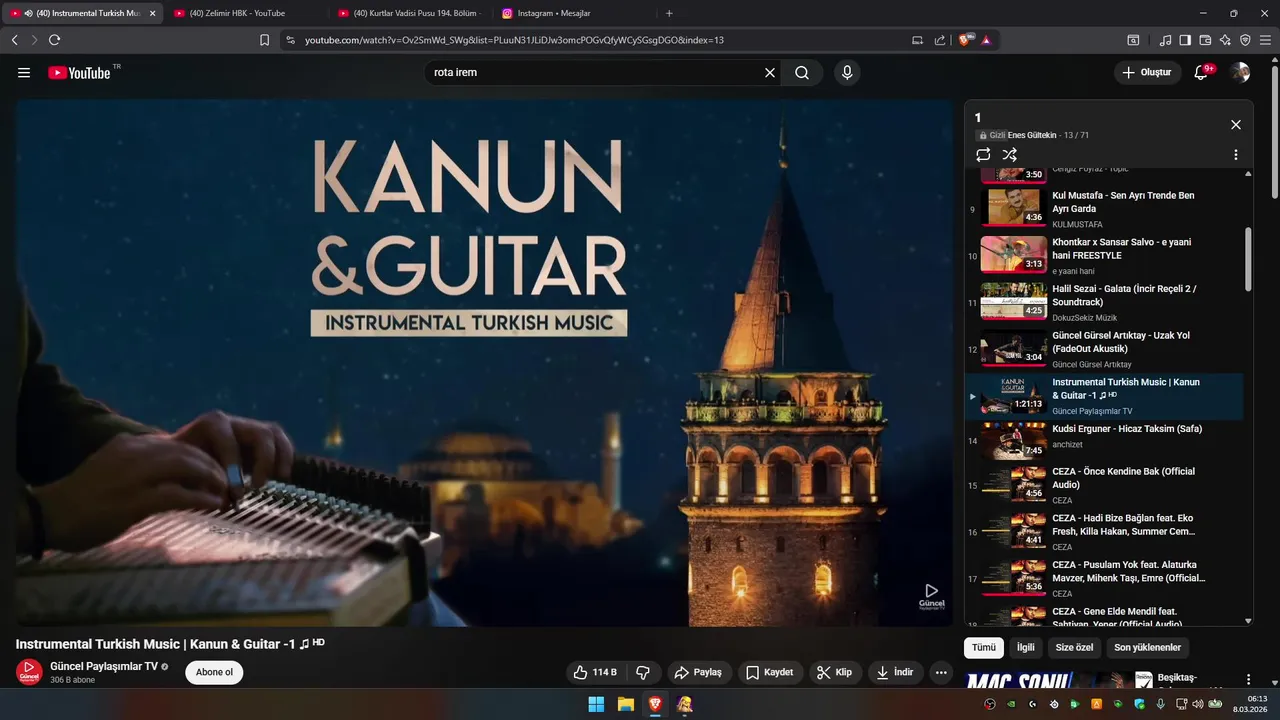Open Güncel Paylaşımlar TV channel avatar
The image size is (1280, 720).
click(29, 672)
